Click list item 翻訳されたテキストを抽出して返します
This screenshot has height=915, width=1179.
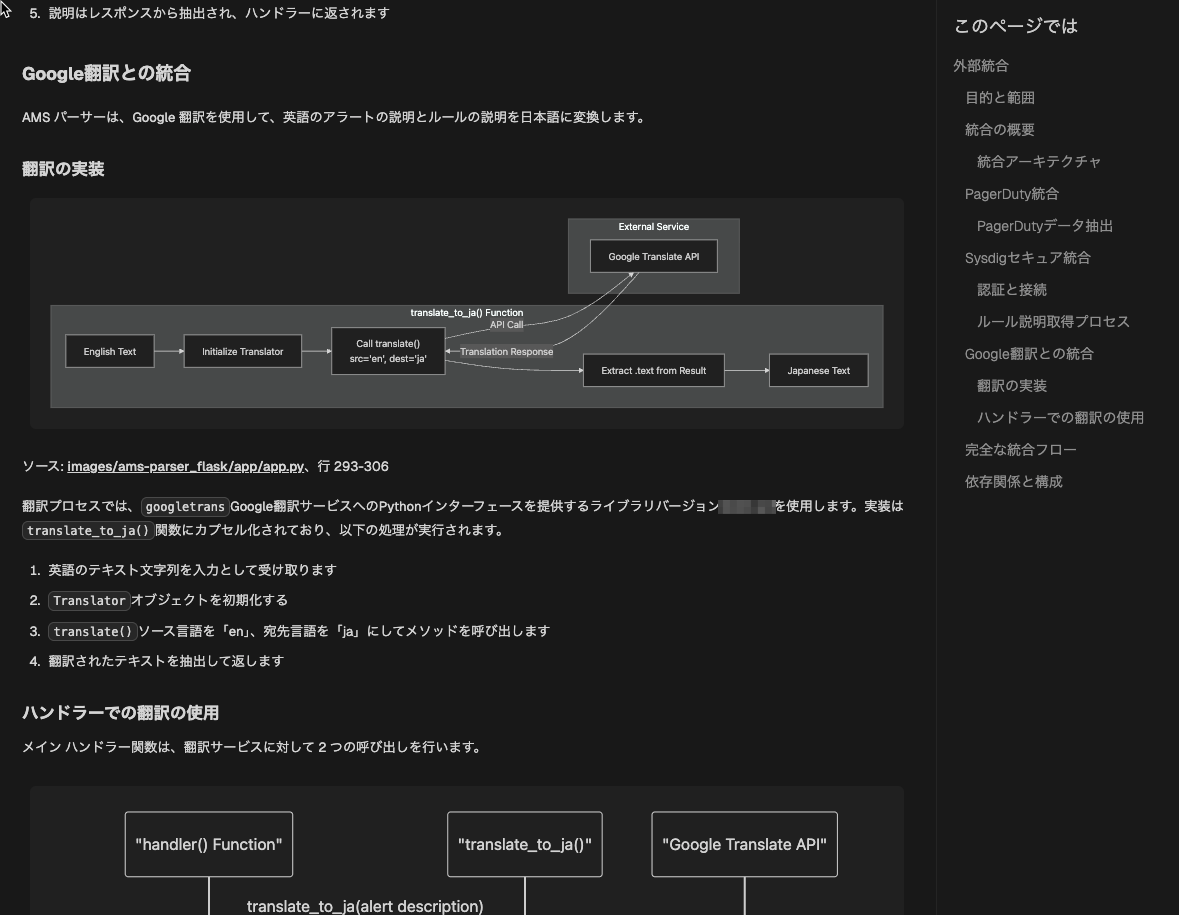click(166, 661)
